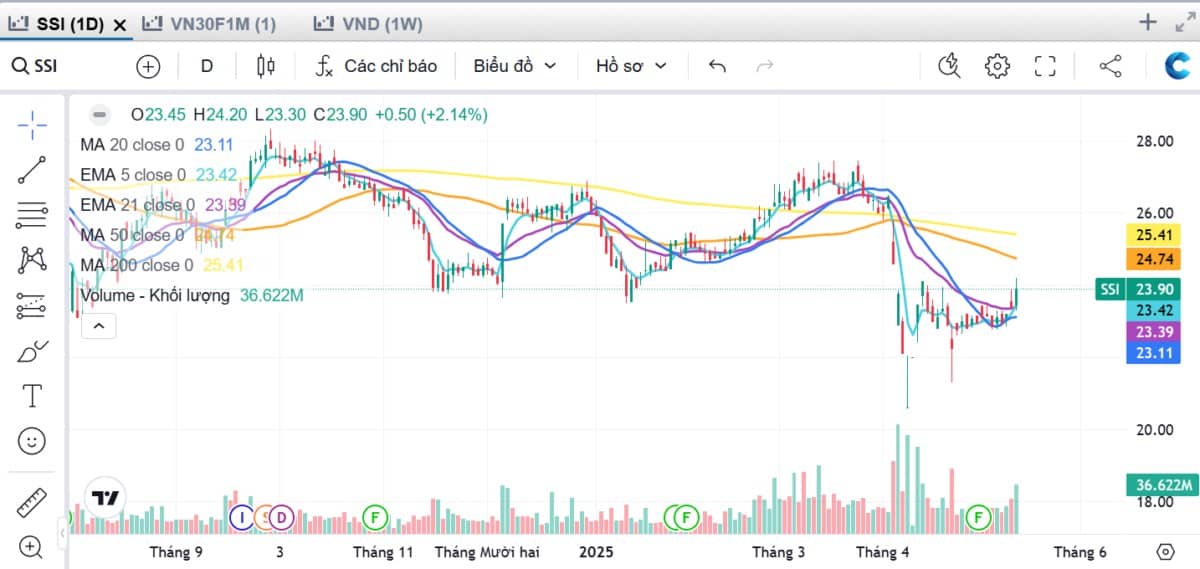
Task: Click the +0.50 (+2.14%) change value
Action: point(431,115)
